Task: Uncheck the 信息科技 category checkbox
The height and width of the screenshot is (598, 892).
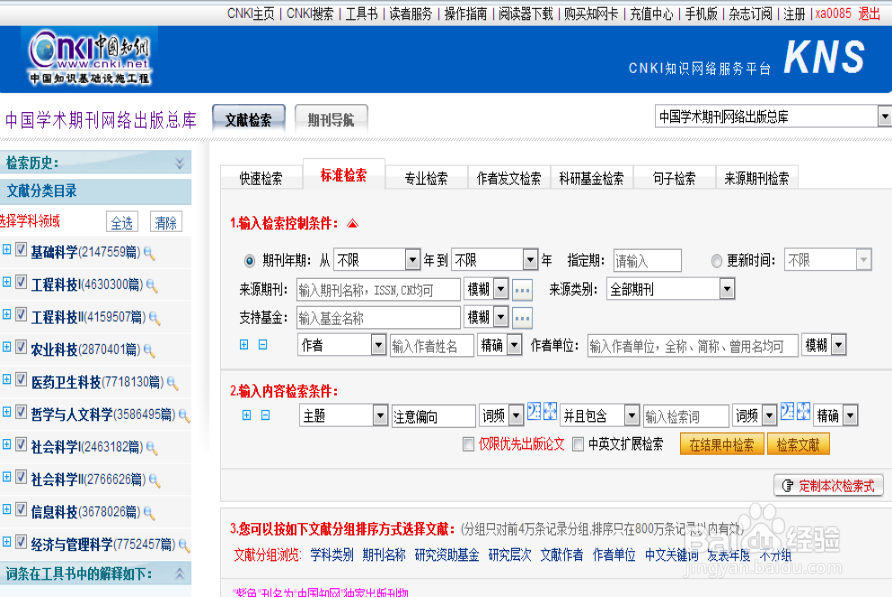Action: click(21, 509)
